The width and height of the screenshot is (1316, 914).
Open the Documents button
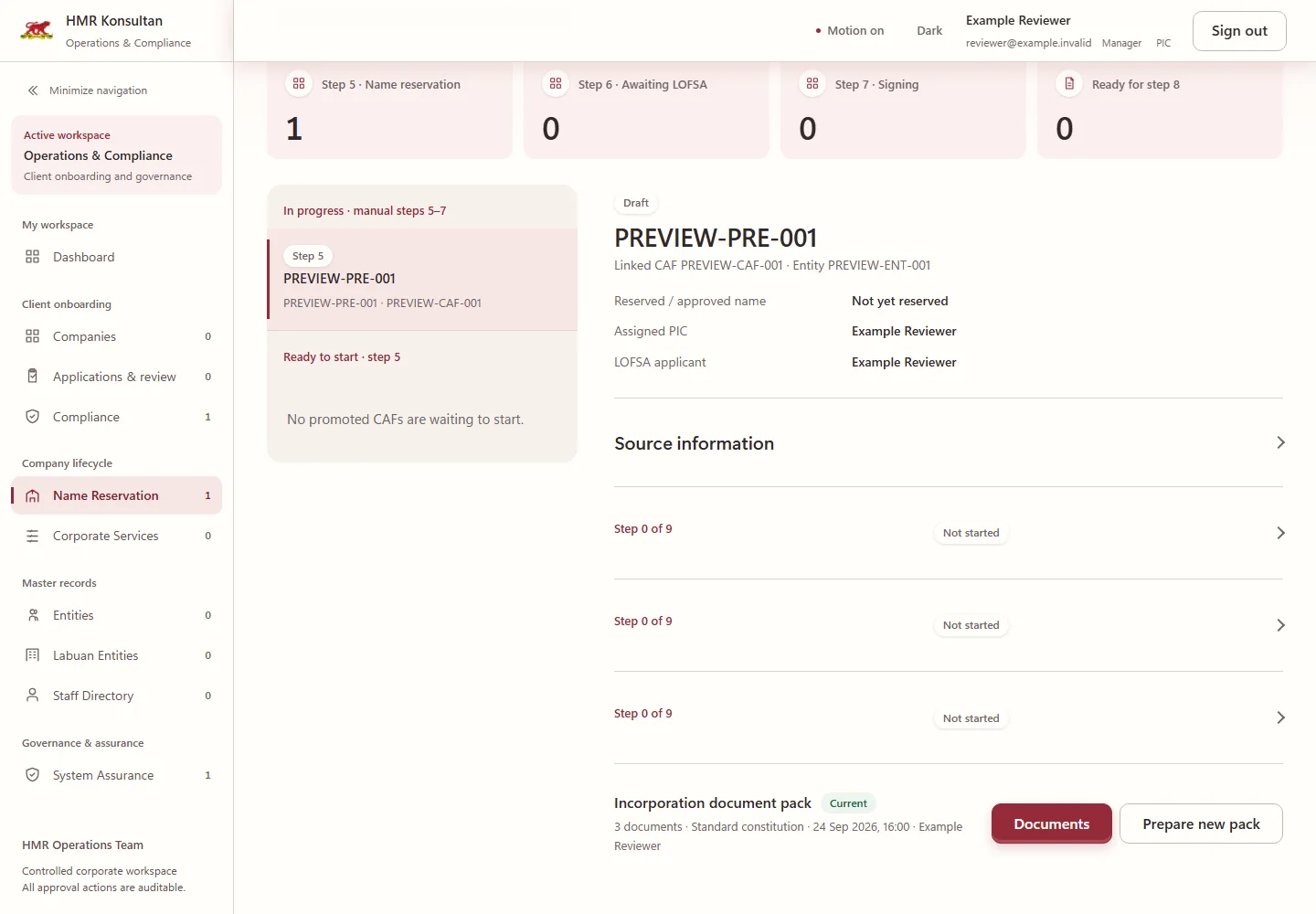(1052, 824)
